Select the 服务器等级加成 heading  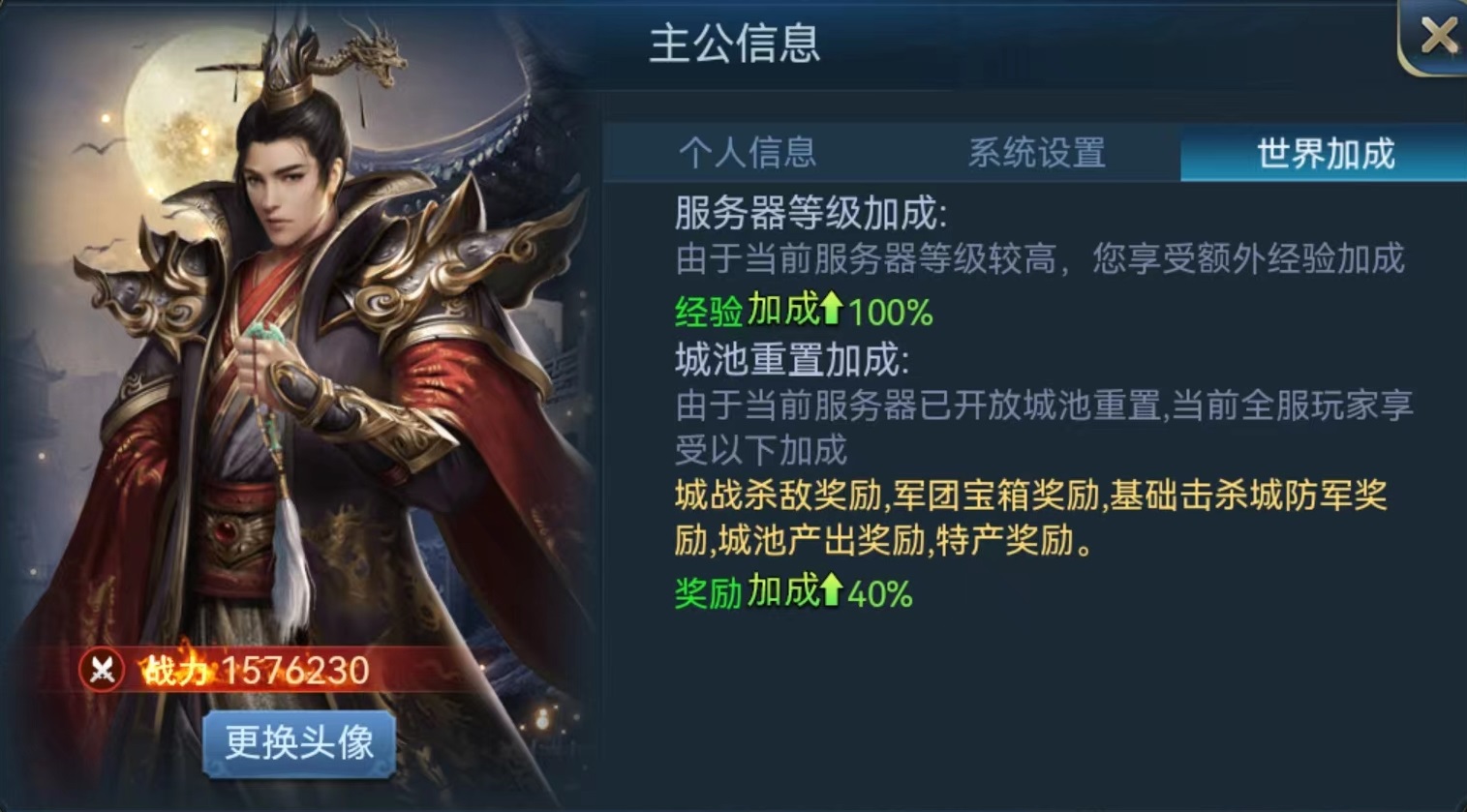810,212
